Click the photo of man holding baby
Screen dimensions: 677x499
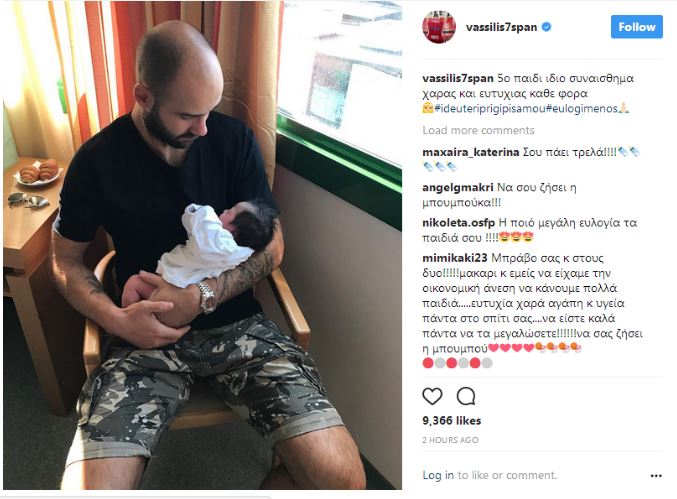(x=202, y=245)
